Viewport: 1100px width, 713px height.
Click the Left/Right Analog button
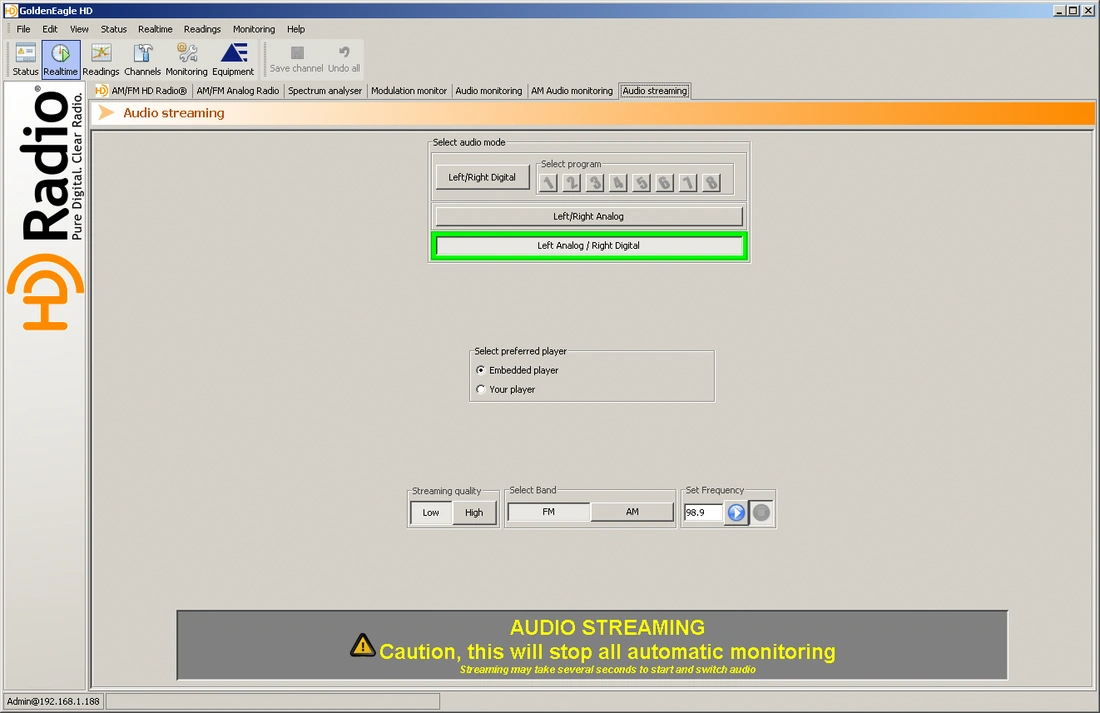pyautogui.click(x=589, y=216)
